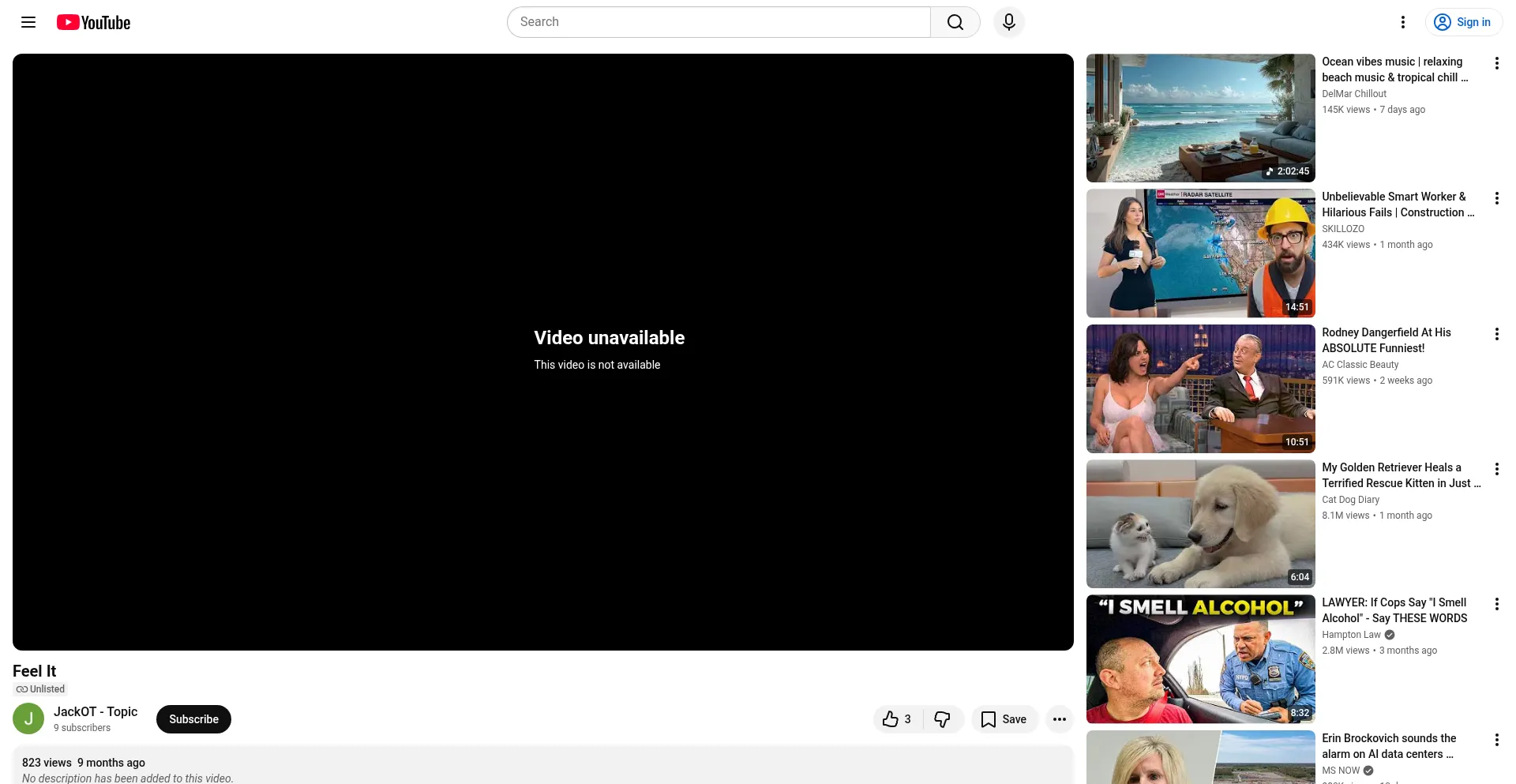Click title "My Golden Retriever Heals a Terrified"

coord(1402,475)
